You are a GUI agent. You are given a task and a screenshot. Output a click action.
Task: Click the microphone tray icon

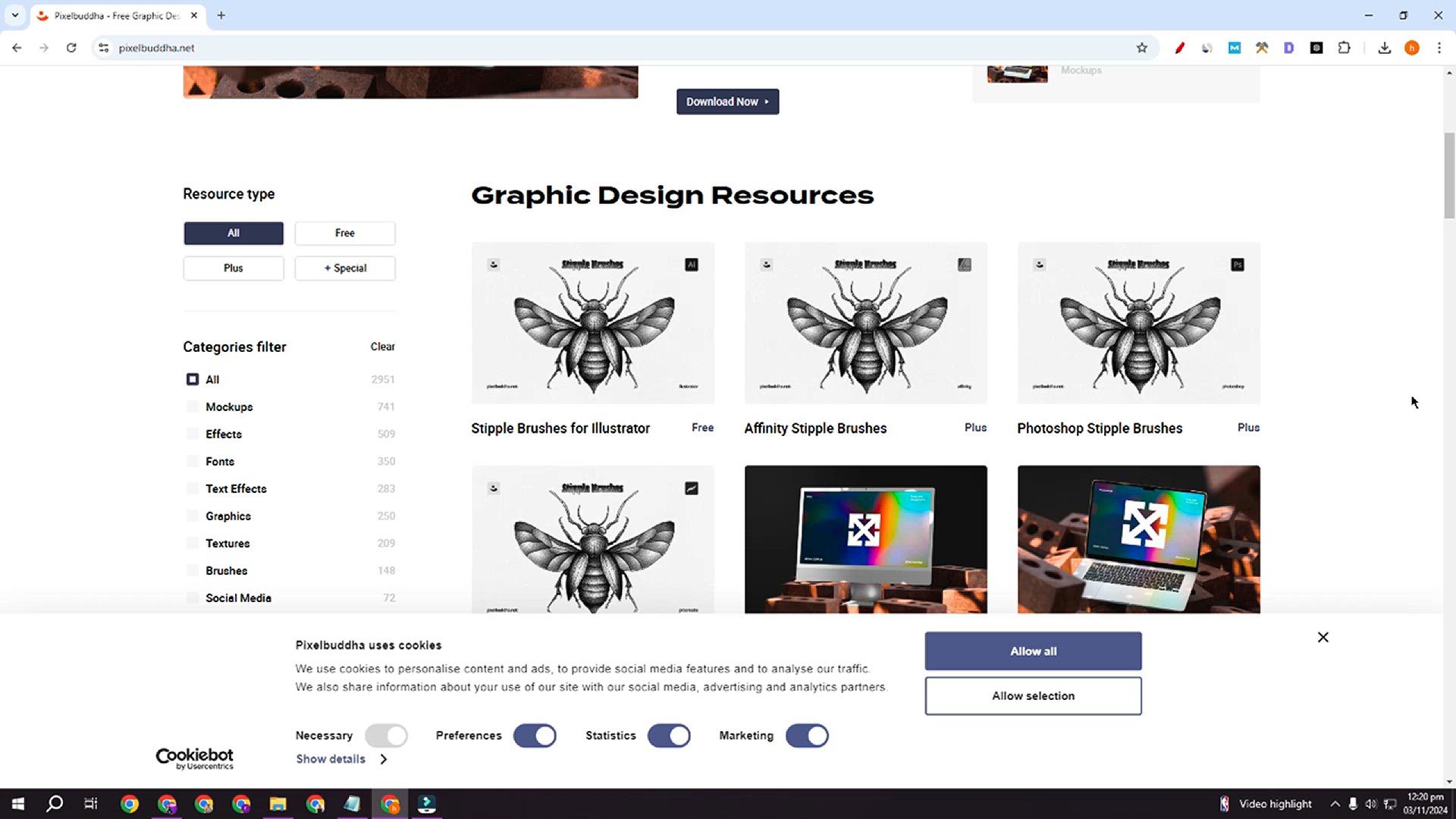[x=1353, y=804]
